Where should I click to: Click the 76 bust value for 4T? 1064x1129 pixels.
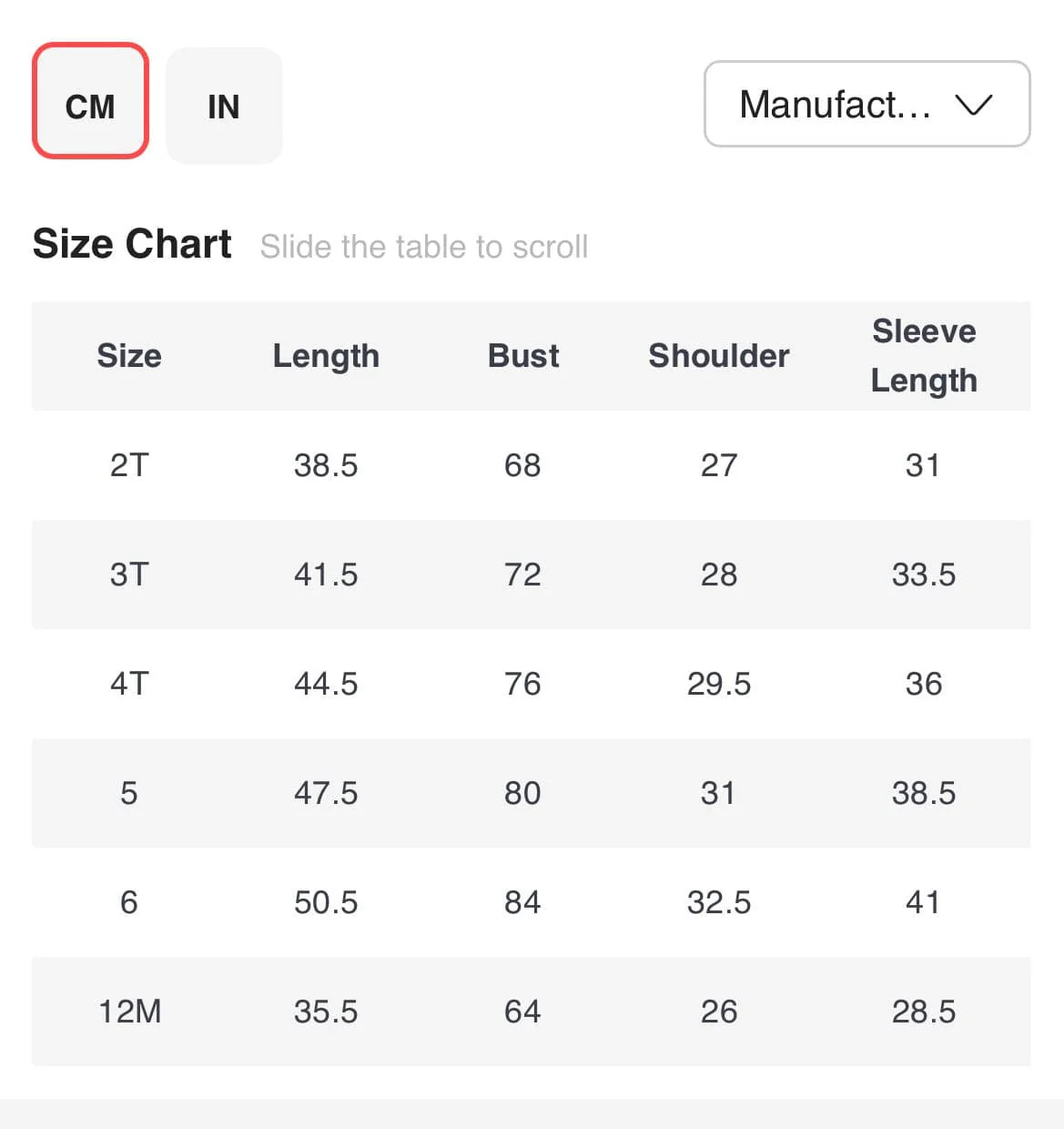(523, 684)
